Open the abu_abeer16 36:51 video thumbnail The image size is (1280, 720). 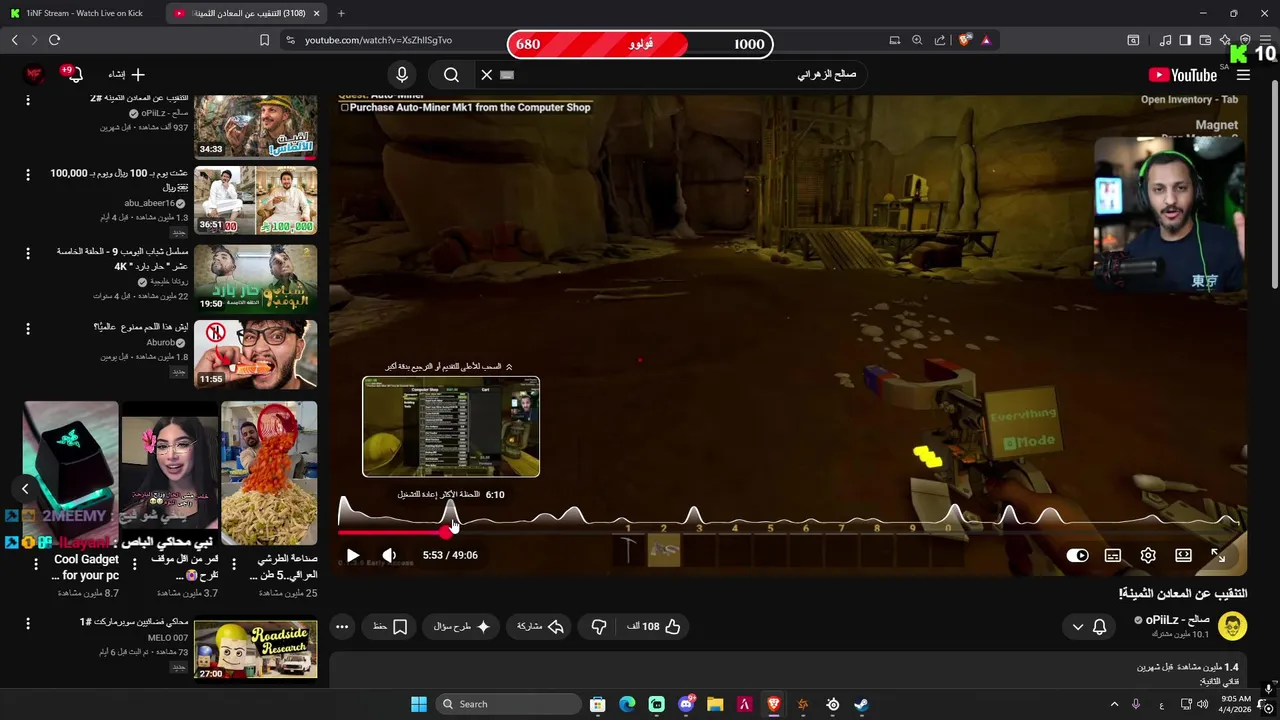click(255, 200)
